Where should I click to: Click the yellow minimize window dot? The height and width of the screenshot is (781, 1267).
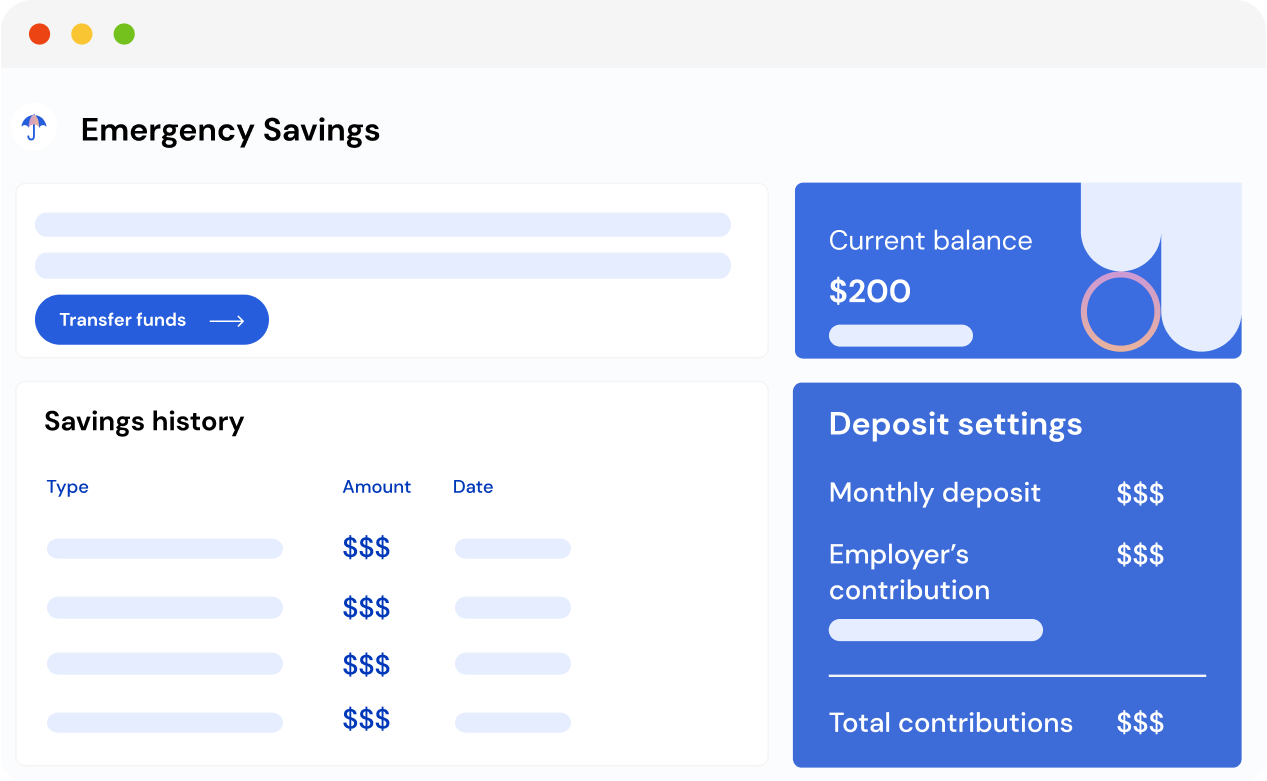pyautogui.click(x=82, y=34)
